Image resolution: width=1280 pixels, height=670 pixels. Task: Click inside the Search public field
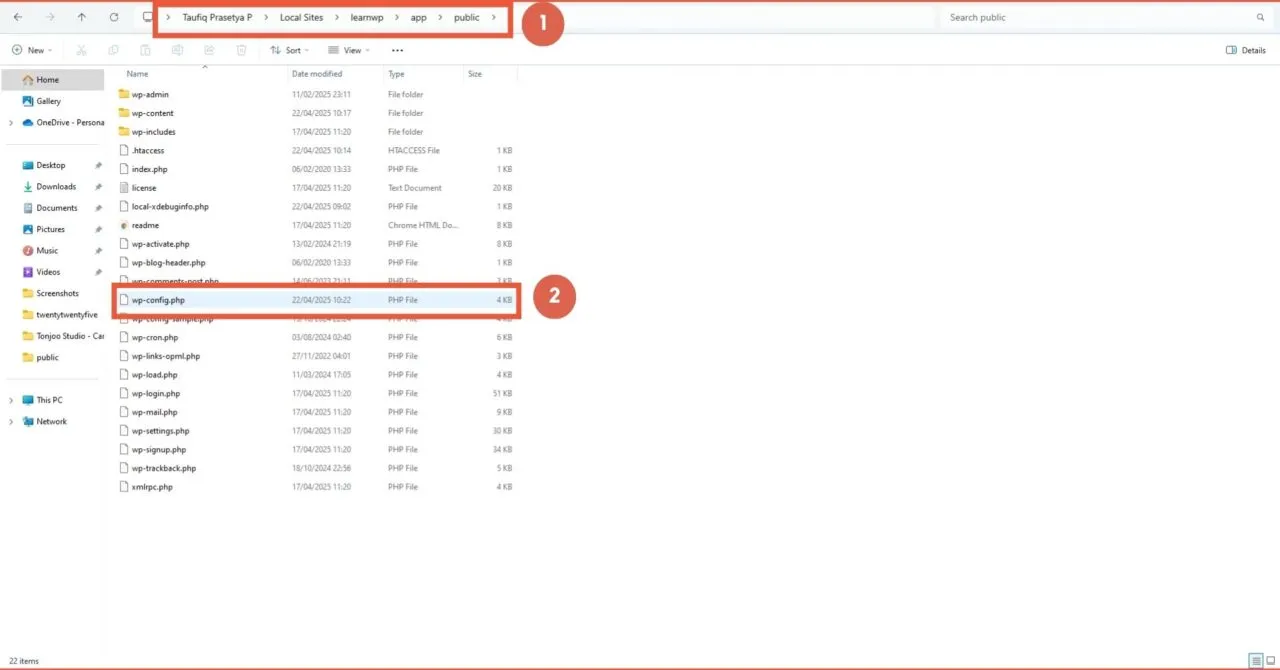(x=1090, y=17)
